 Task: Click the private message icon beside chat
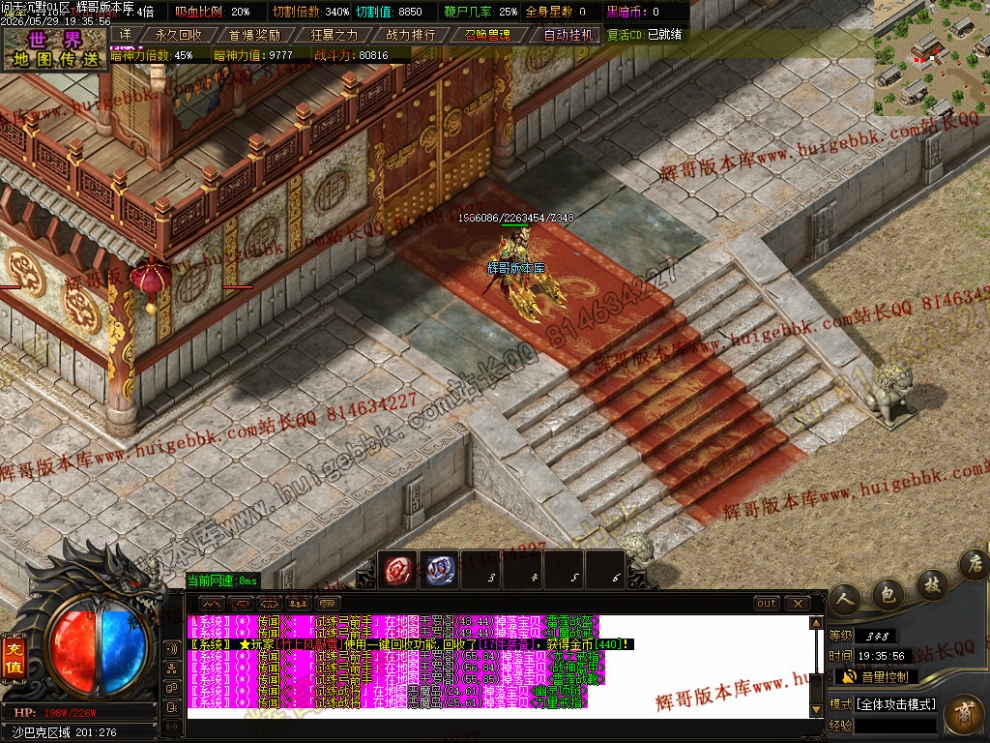pos(172,687)
